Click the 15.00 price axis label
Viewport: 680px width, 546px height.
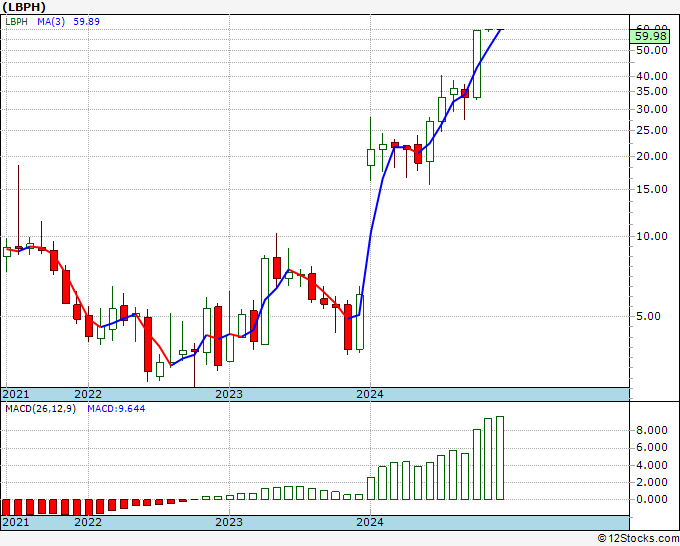pyautogui.click(x=652, y=190)
